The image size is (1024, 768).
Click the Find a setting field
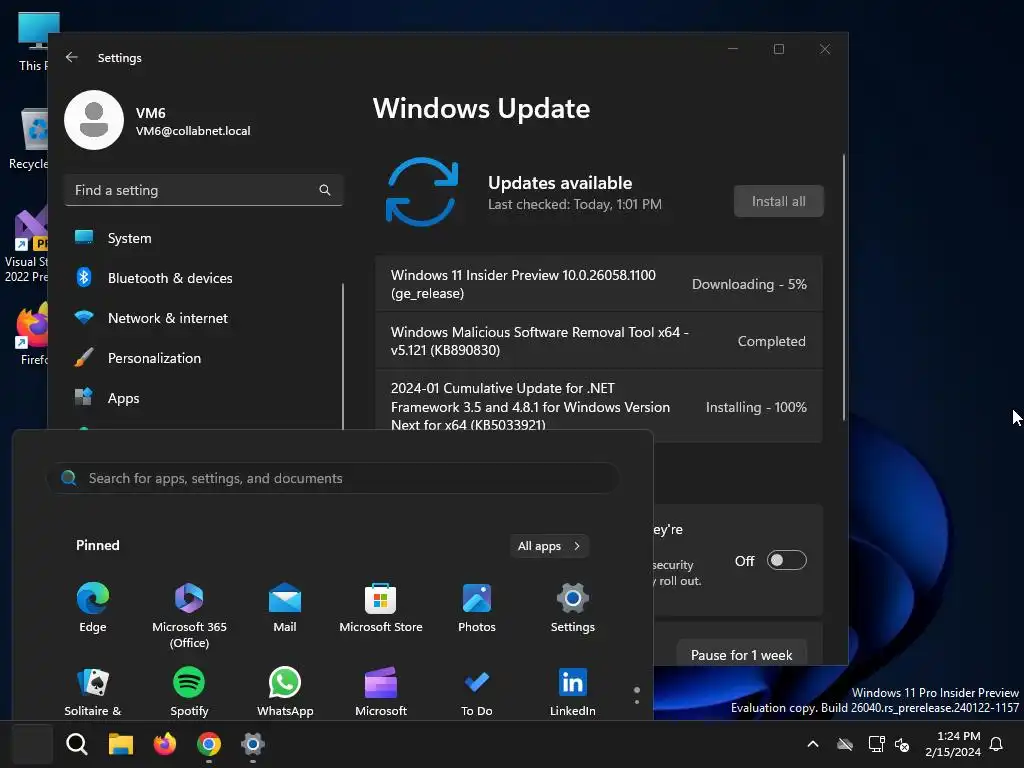pos(204,190)
